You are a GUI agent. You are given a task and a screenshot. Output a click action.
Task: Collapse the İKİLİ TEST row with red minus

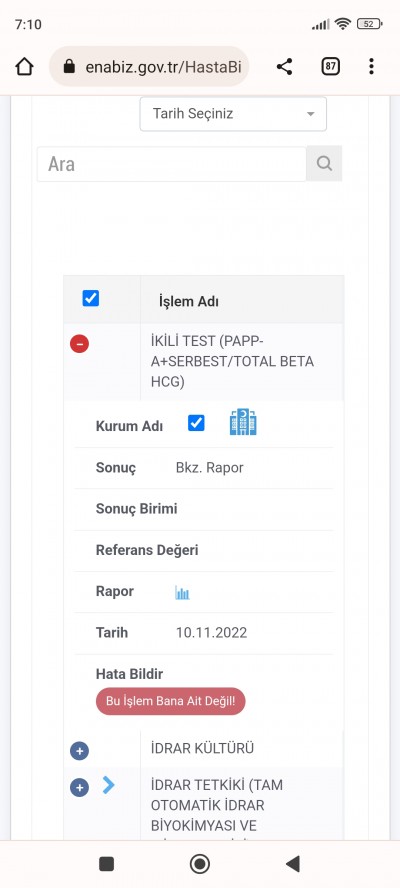[79, 343]
